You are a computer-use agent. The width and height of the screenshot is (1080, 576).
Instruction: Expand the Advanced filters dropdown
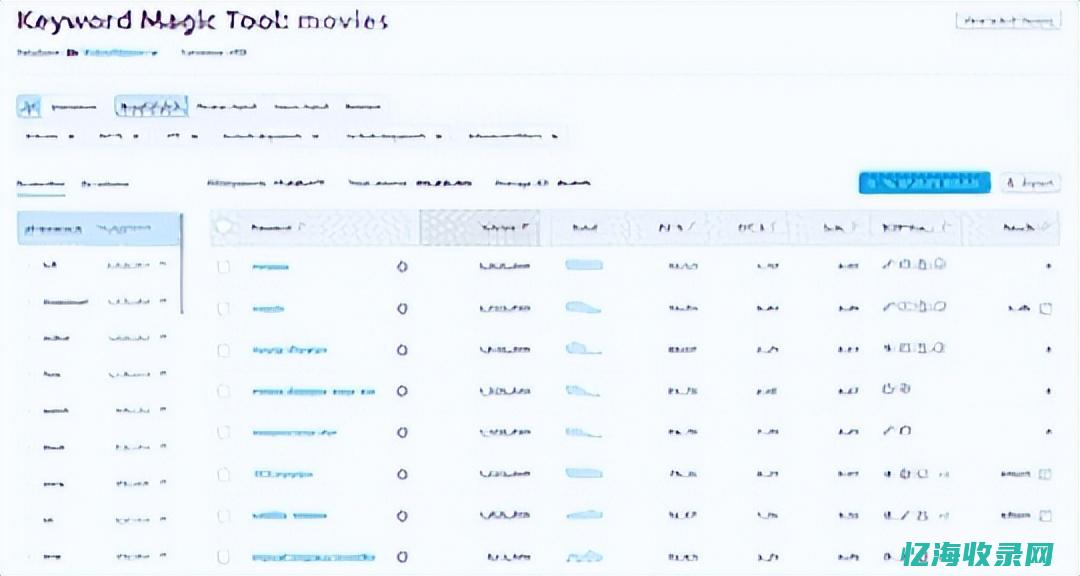tap(513, 135)
